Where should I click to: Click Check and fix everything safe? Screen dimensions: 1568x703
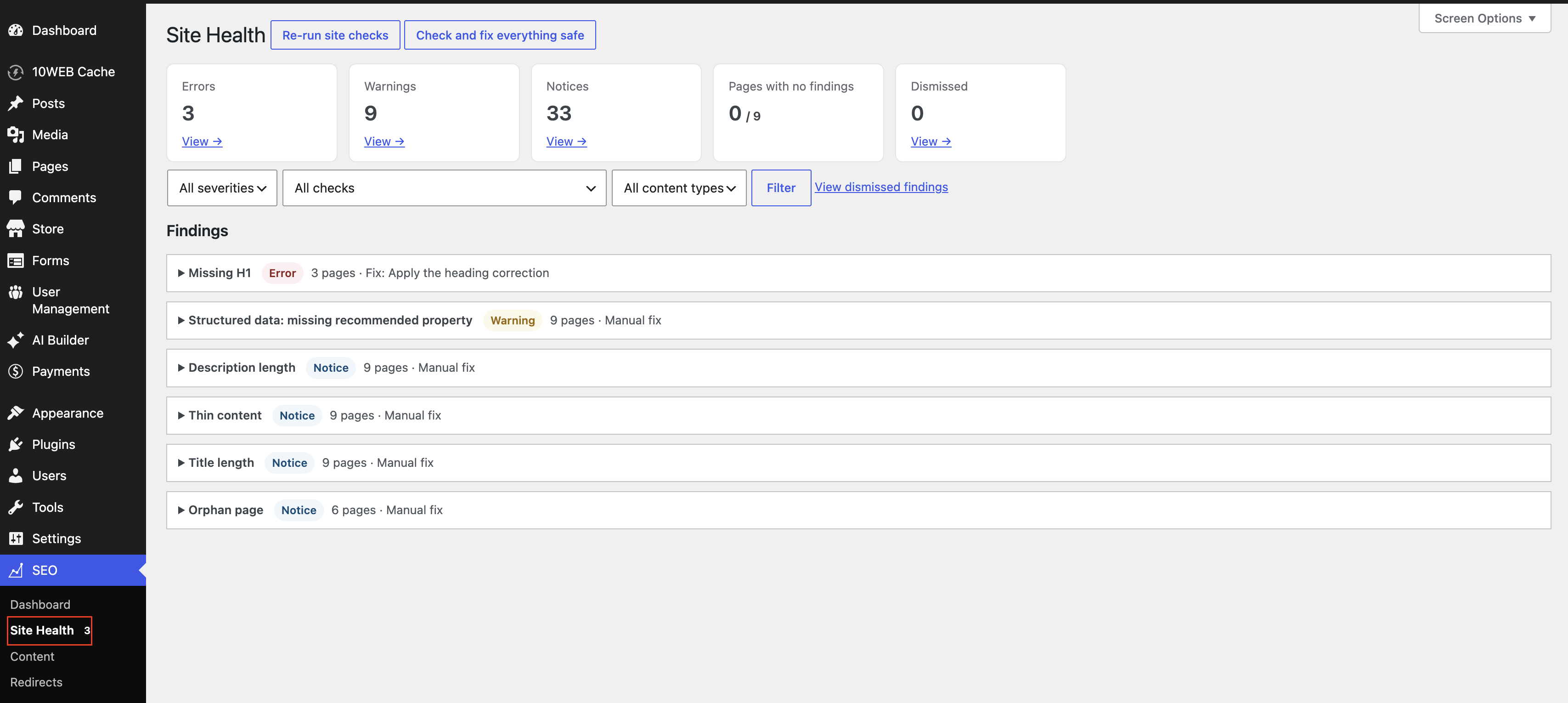[x=500, y=35]
